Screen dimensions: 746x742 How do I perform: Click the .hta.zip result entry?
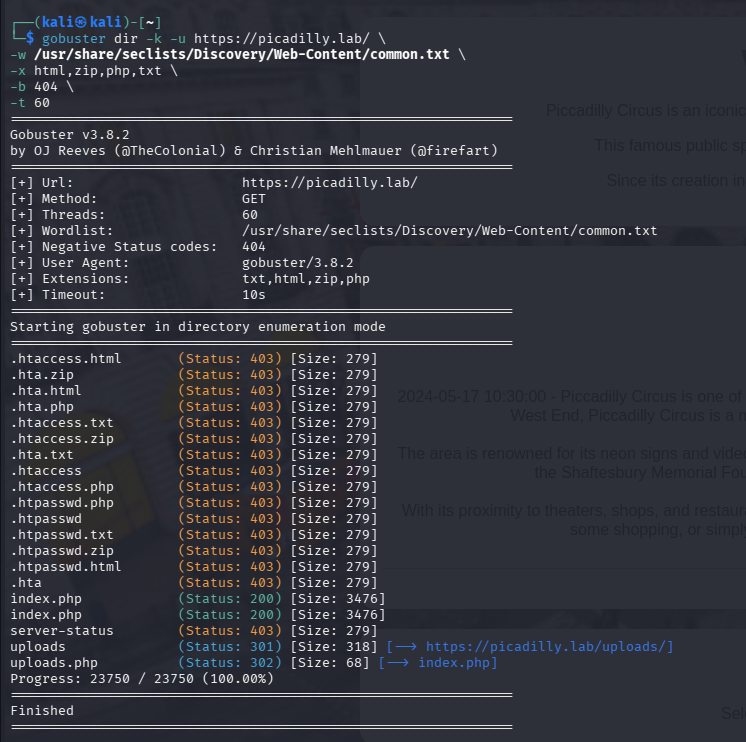coord(42,374)
